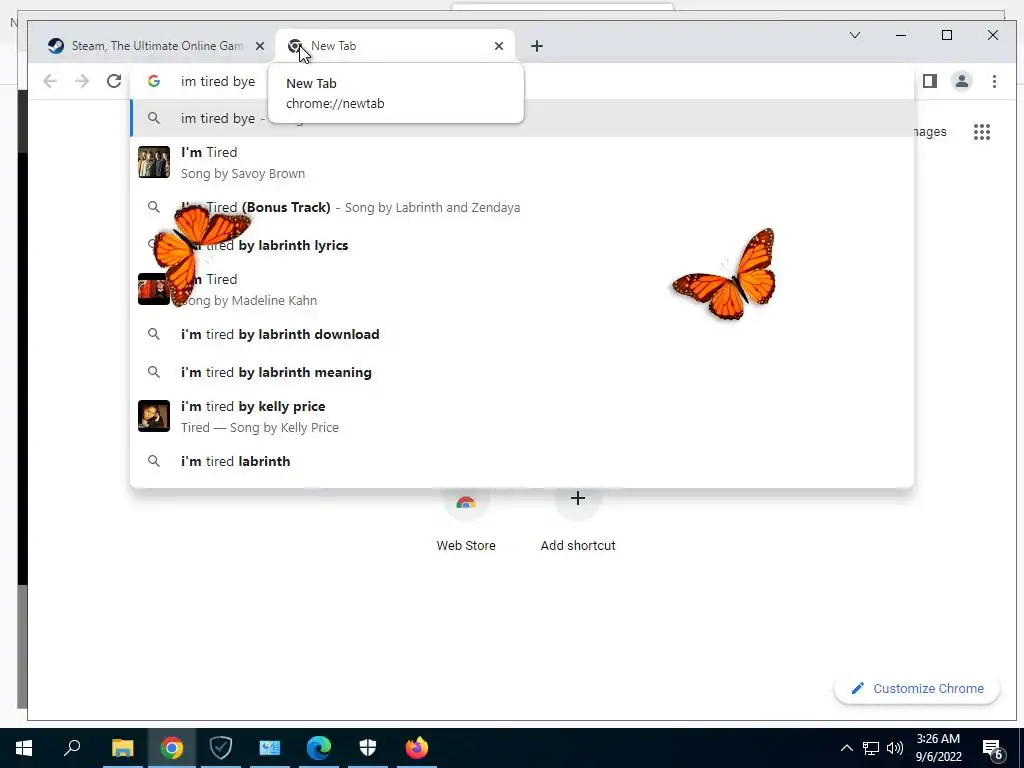Reload the page
The width and height of the screenshot is (1024, 768).
[114, 81]
